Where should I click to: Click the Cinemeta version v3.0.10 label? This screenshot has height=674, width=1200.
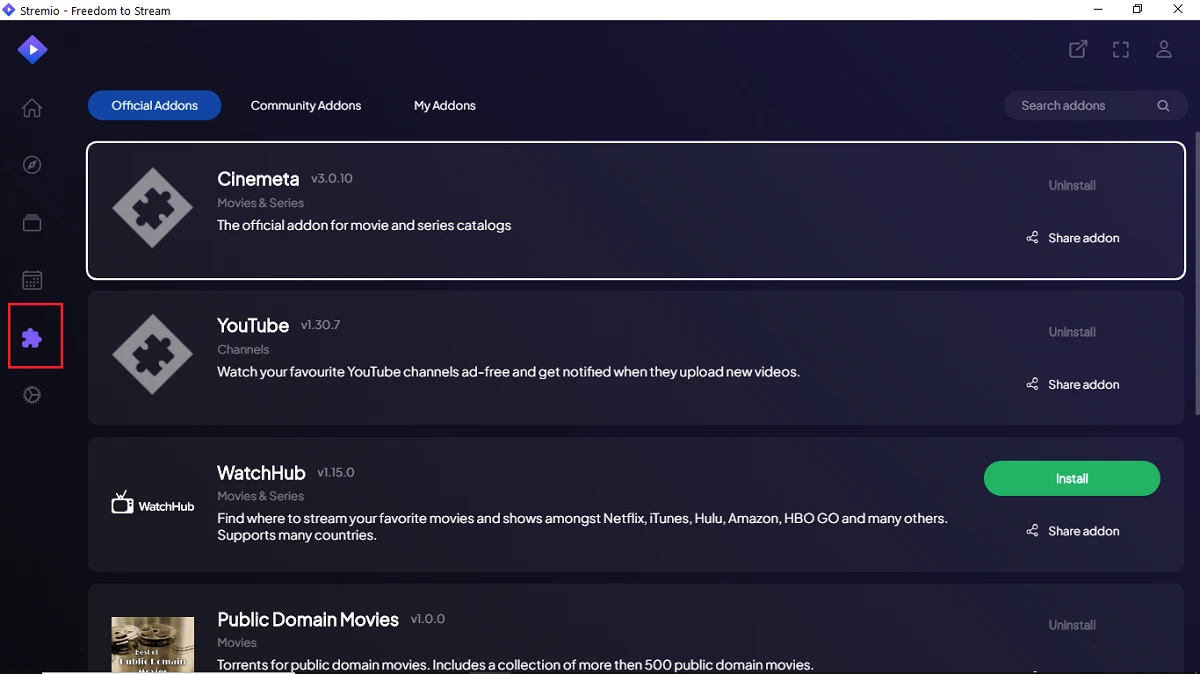tap(332, 178)
